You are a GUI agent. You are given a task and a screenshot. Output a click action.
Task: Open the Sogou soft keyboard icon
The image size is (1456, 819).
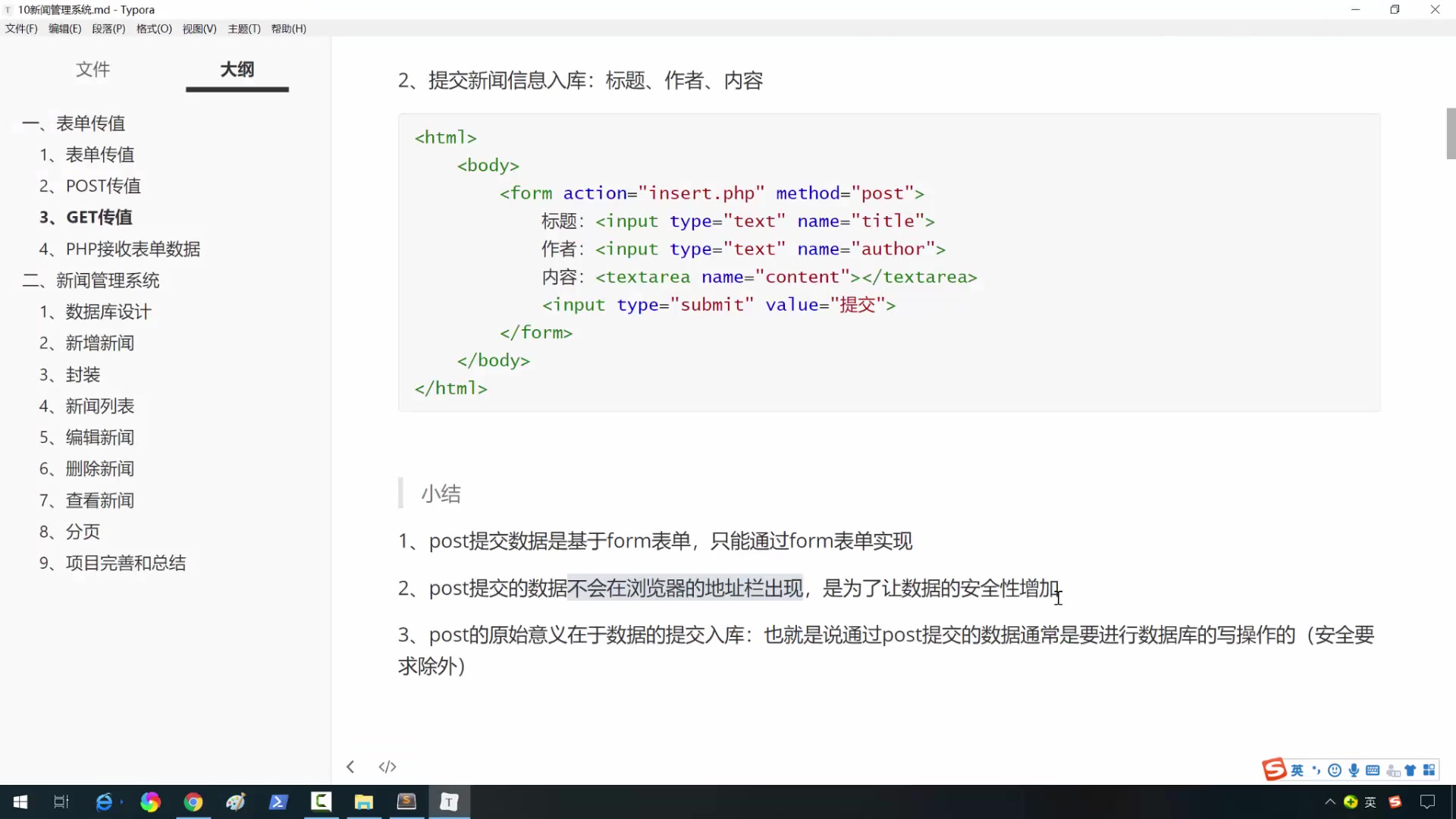(x=1373, y=770)
